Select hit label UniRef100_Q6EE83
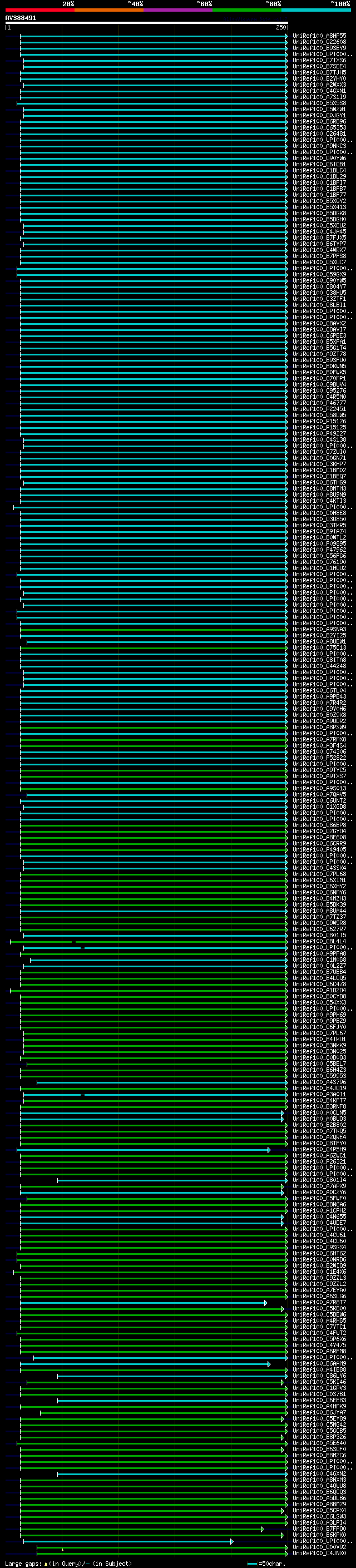Screen dimensions: 356x1568 click(x=319, y=1400)
